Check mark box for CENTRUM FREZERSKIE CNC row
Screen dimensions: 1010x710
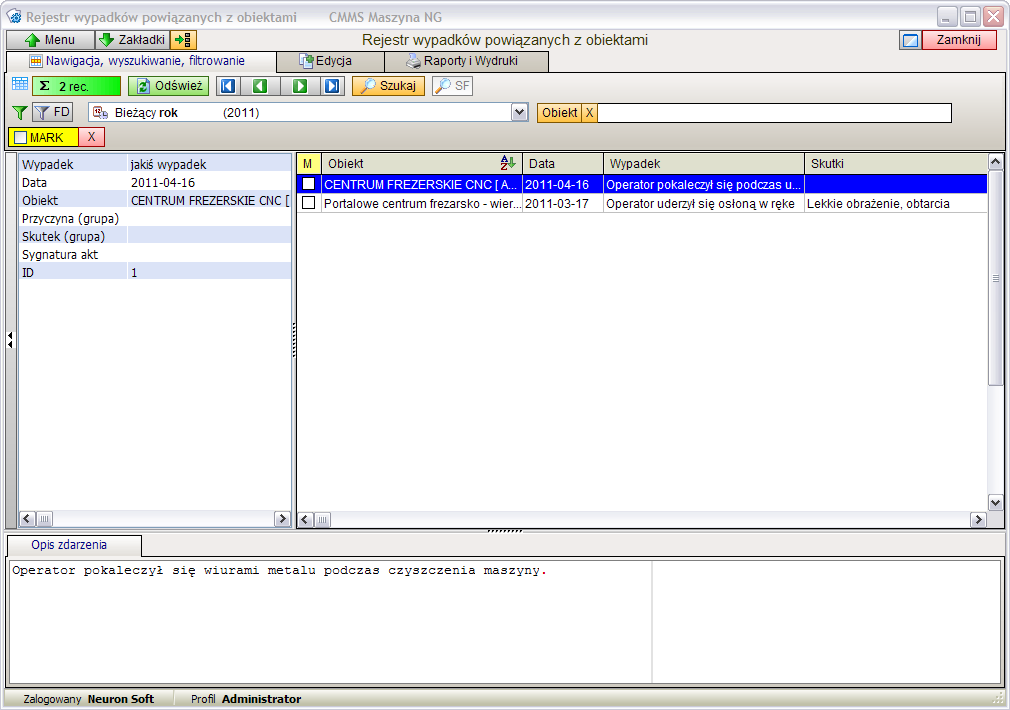tap(309, 184)
